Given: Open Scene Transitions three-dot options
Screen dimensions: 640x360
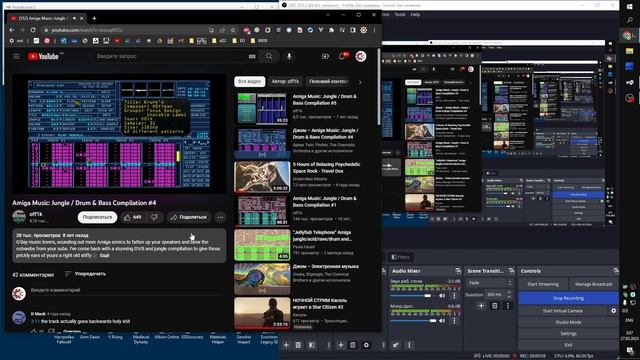Looking at the screenshot, I should (x=508, y=306).
